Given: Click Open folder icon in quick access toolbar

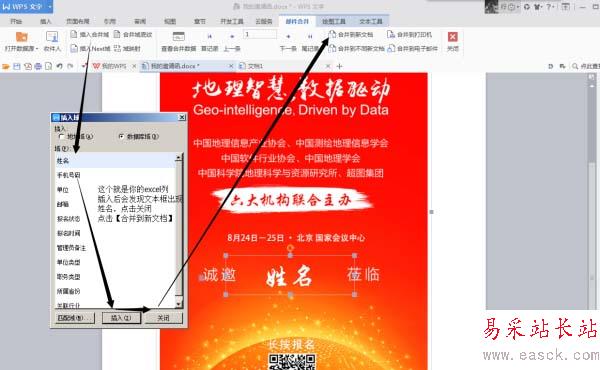Looking at the screenshot, I should click(6, 67).
